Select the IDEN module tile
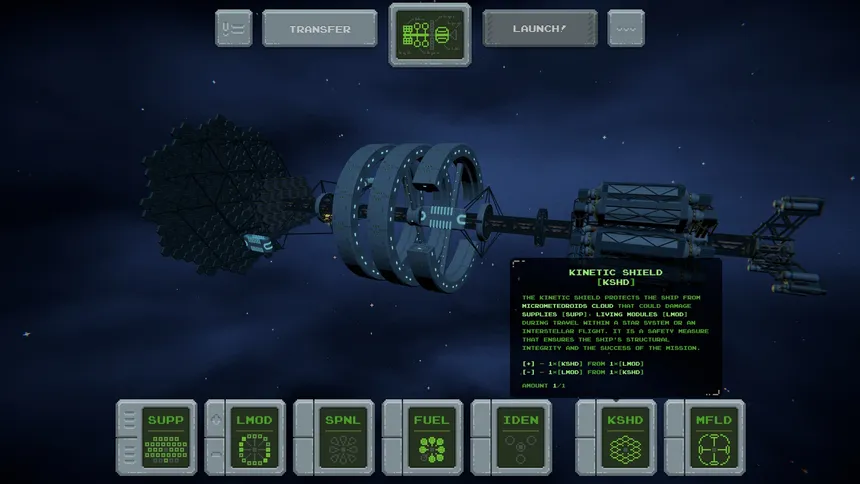 pos(521,437)
